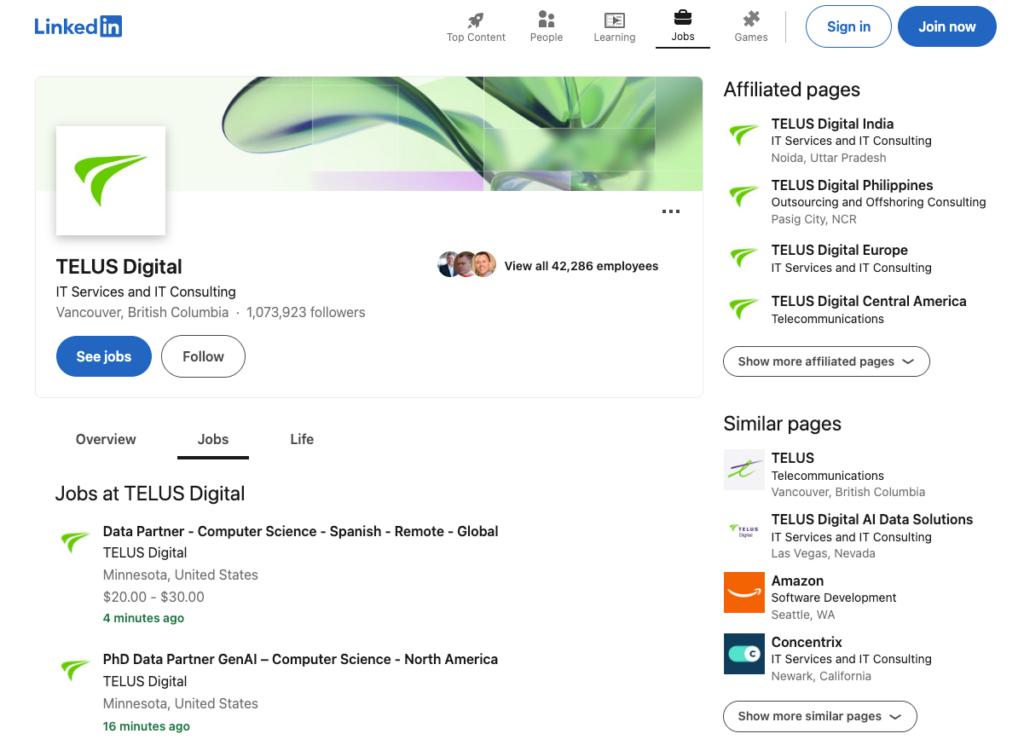This screenshot has height=751, width=1024.
Task: Open the TELUS Digital company logo
Action: pyautogui.click(x=110, y=180)
